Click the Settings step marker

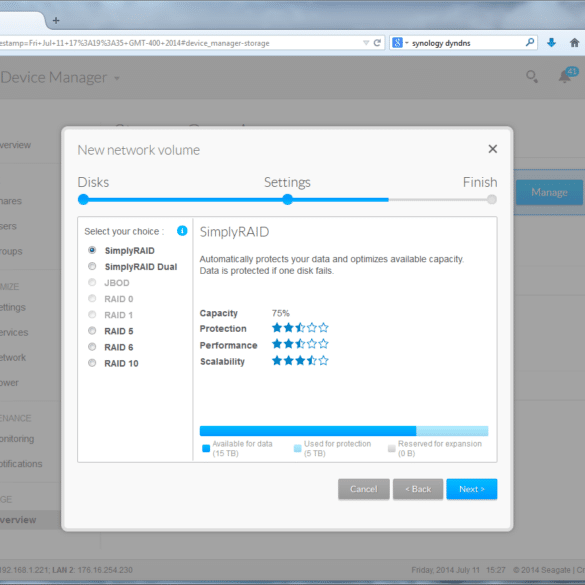pos(287,200)
